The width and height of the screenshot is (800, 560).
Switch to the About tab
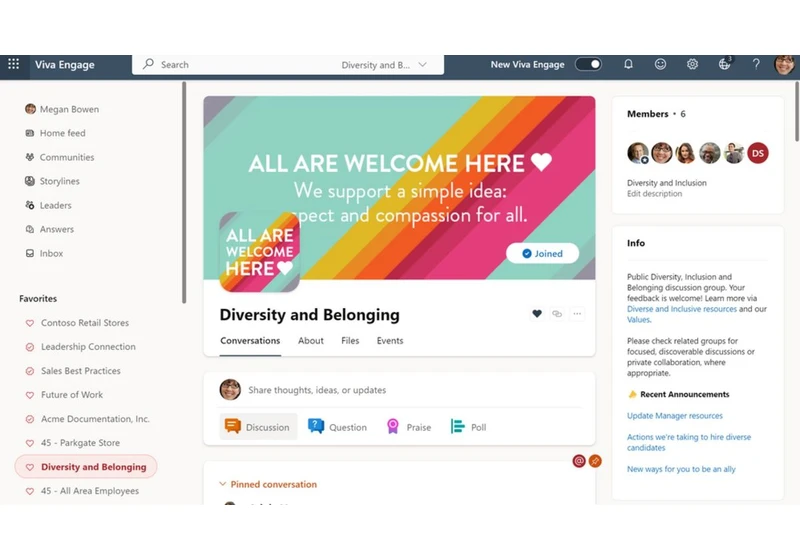(x=311, y=341)
